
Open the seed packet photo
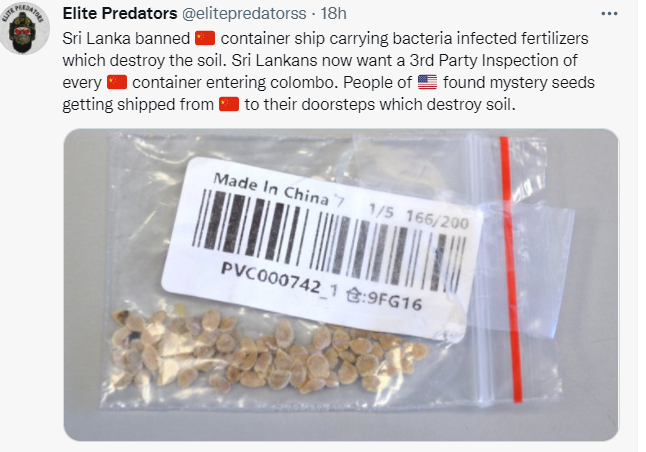tap(341, 285)
